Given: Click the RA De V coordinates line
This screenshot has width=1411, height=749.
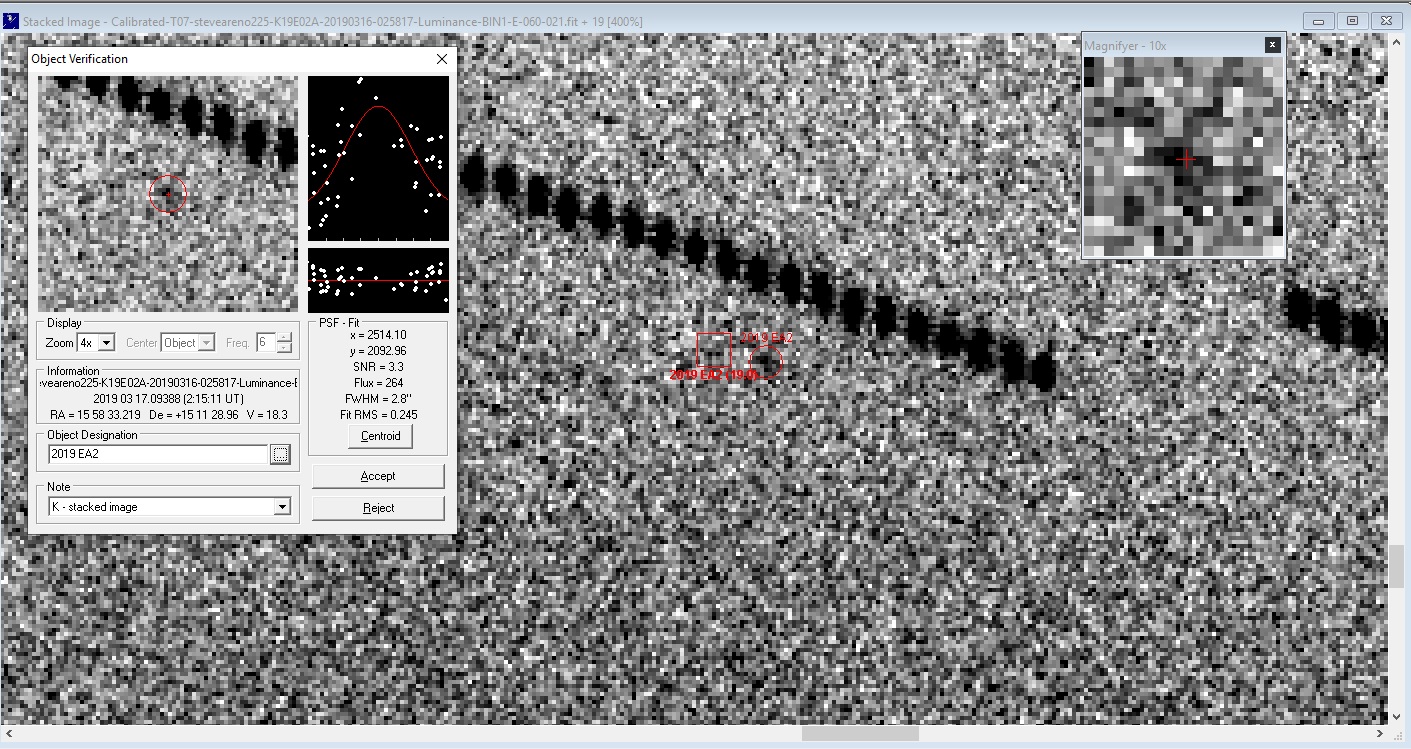Looking at the screenshot, I should tap(168, 414).
